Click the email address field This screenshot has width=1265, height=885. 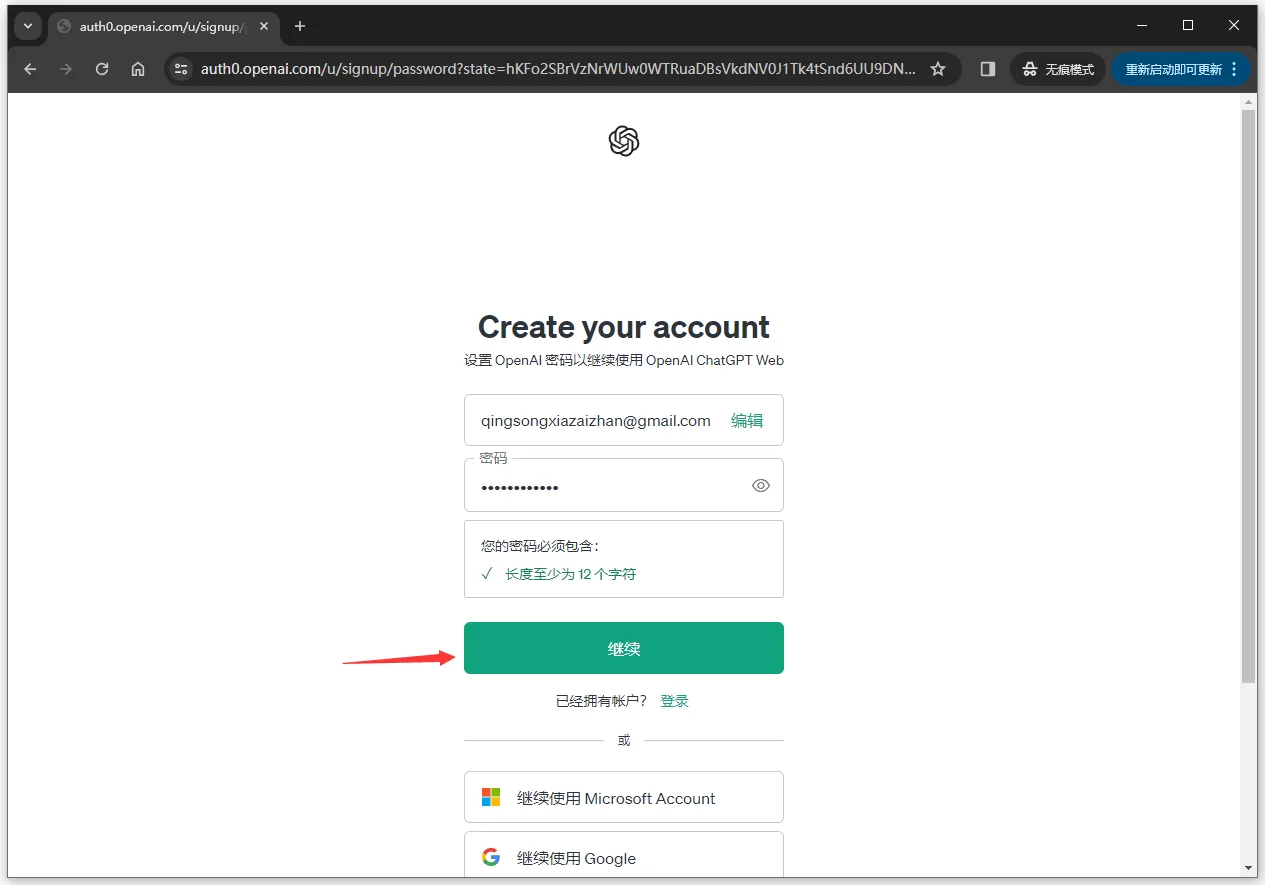click(624, 420)
